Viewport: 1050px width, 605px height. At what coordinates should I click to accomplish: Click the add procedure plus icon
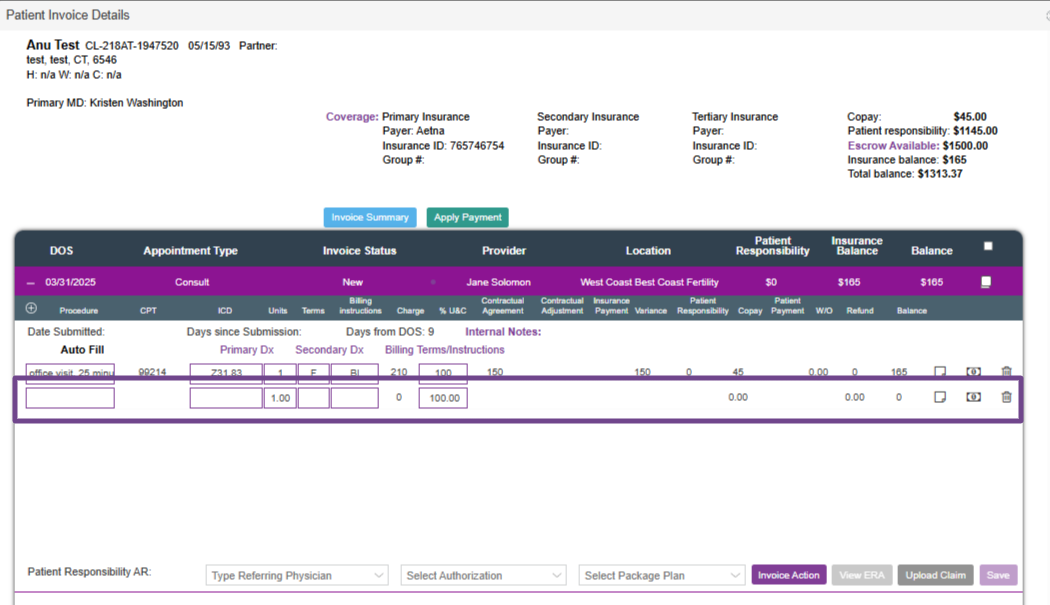(31, 309)
